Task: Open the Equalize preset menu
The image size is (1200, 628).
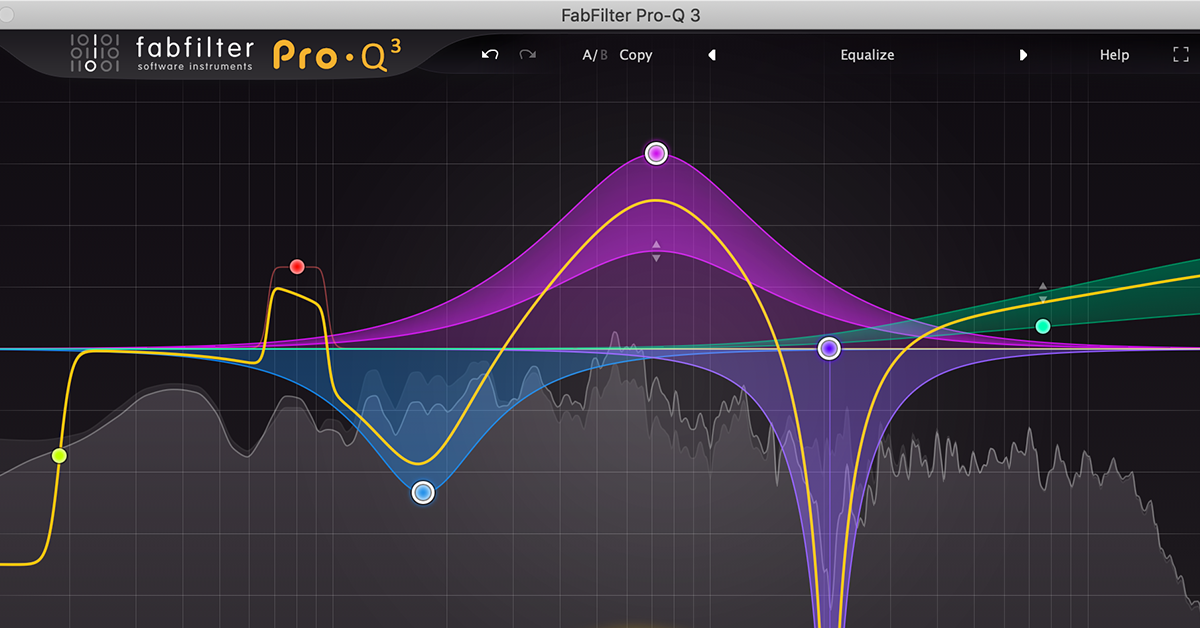Action: click(867, 55)
